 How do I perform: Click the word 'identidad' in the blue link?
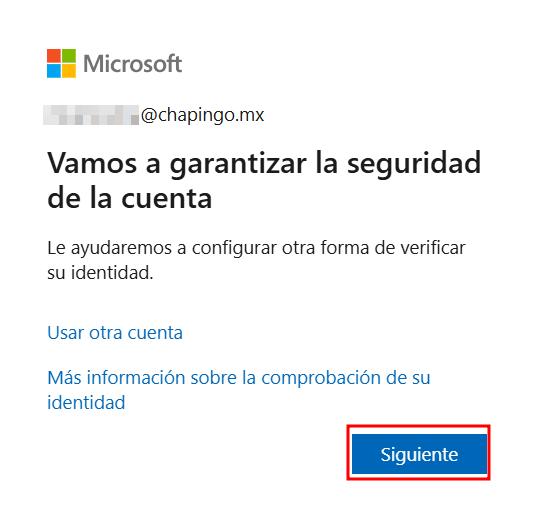tap(86, 402)
